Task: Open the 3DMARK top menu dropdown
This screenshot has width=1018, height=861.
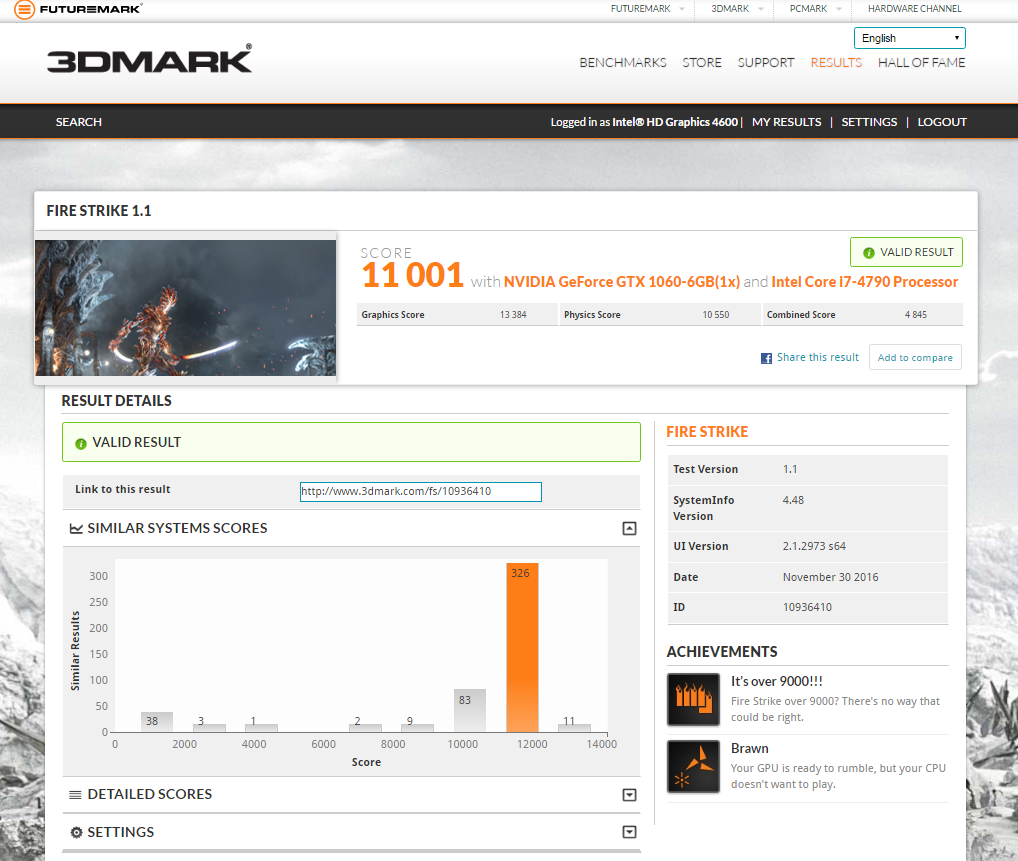Action: (737, 8)
